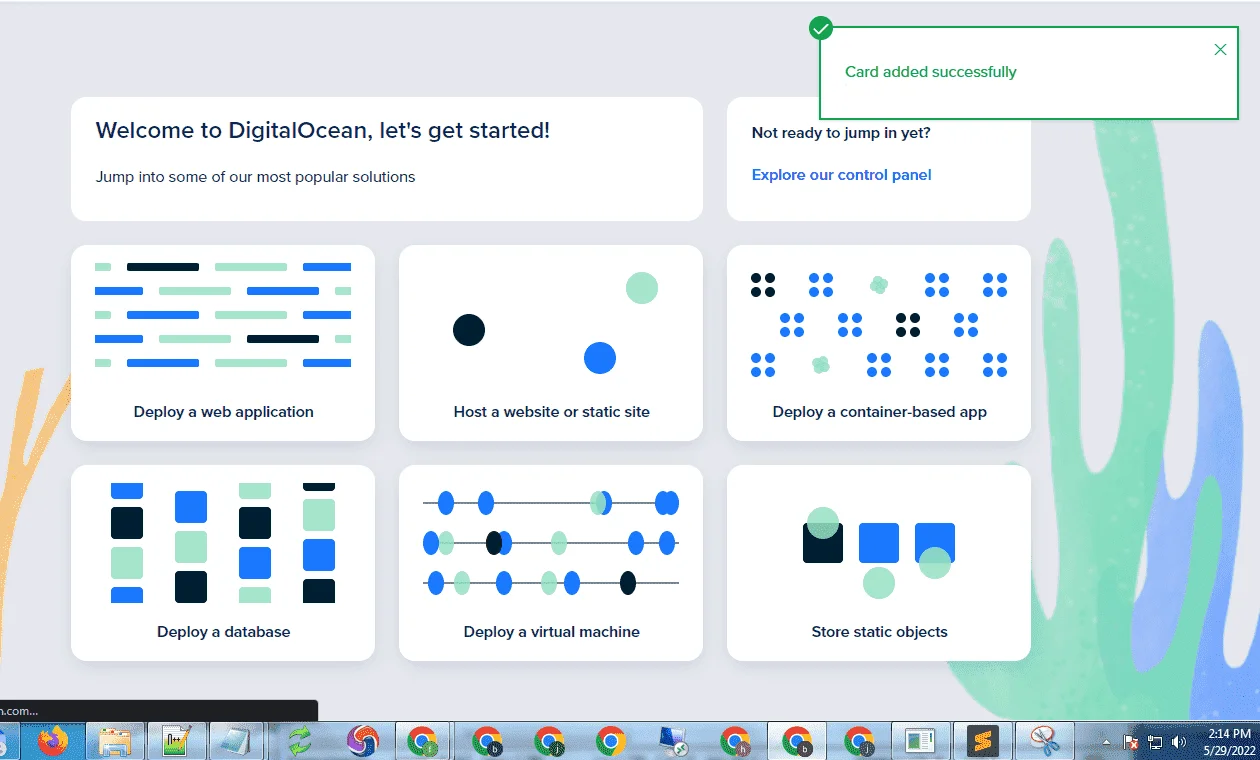Show hidden system tray icons

[1106, 742]
